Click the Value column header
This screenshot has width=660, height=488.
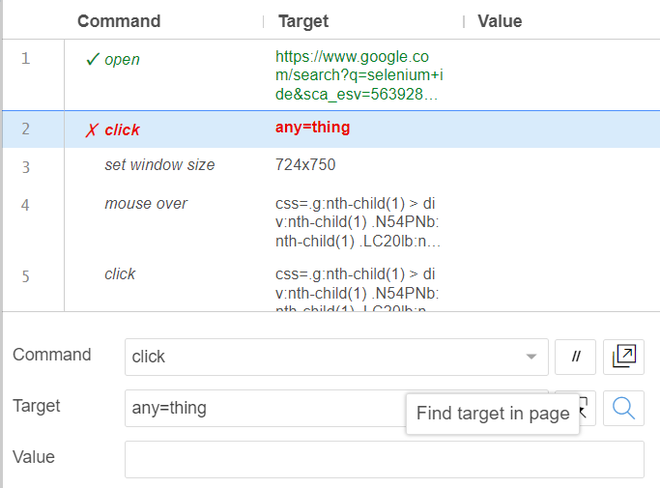pos(499,21)
